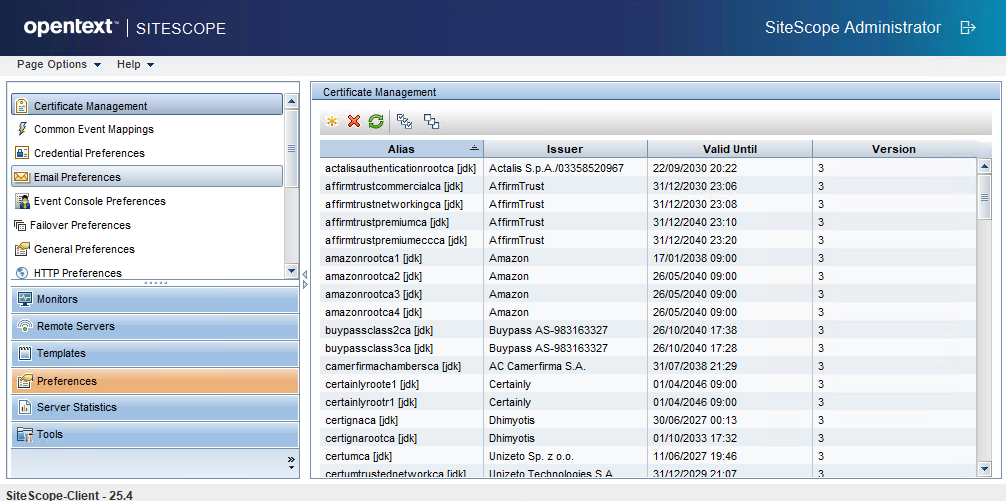Click the Failover Preferences icon
The image size is (1006, 501).
tap(20, 225)
